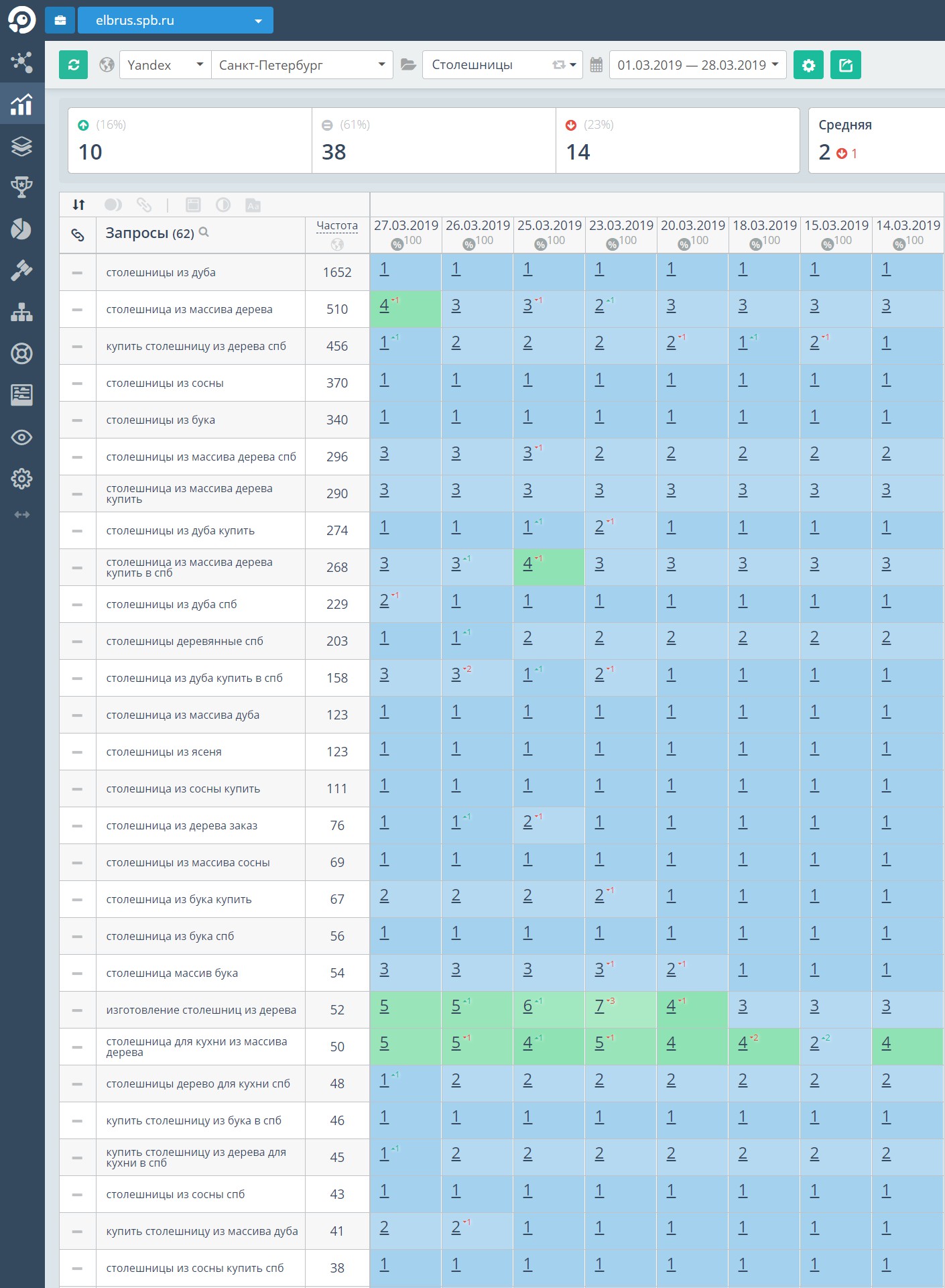Screen dimensions: 945x1288
Task: Click the calendar icon beside the date range
Action: [x=596, y=65]
